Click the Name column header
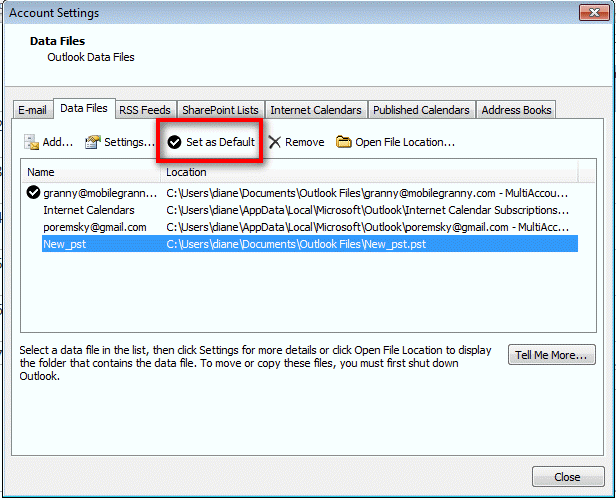This screenshot has height=500, width=616. point(91,172)
